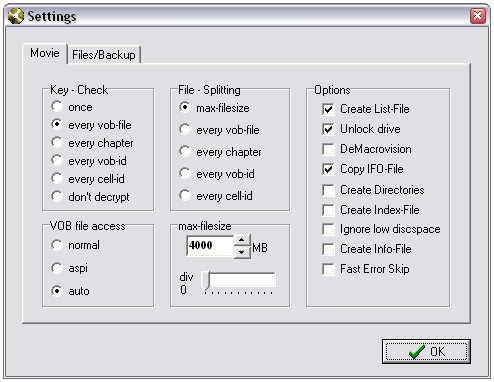Confirm settings with the OK button
Screen dimensions: 494x382
pos(426,351)
